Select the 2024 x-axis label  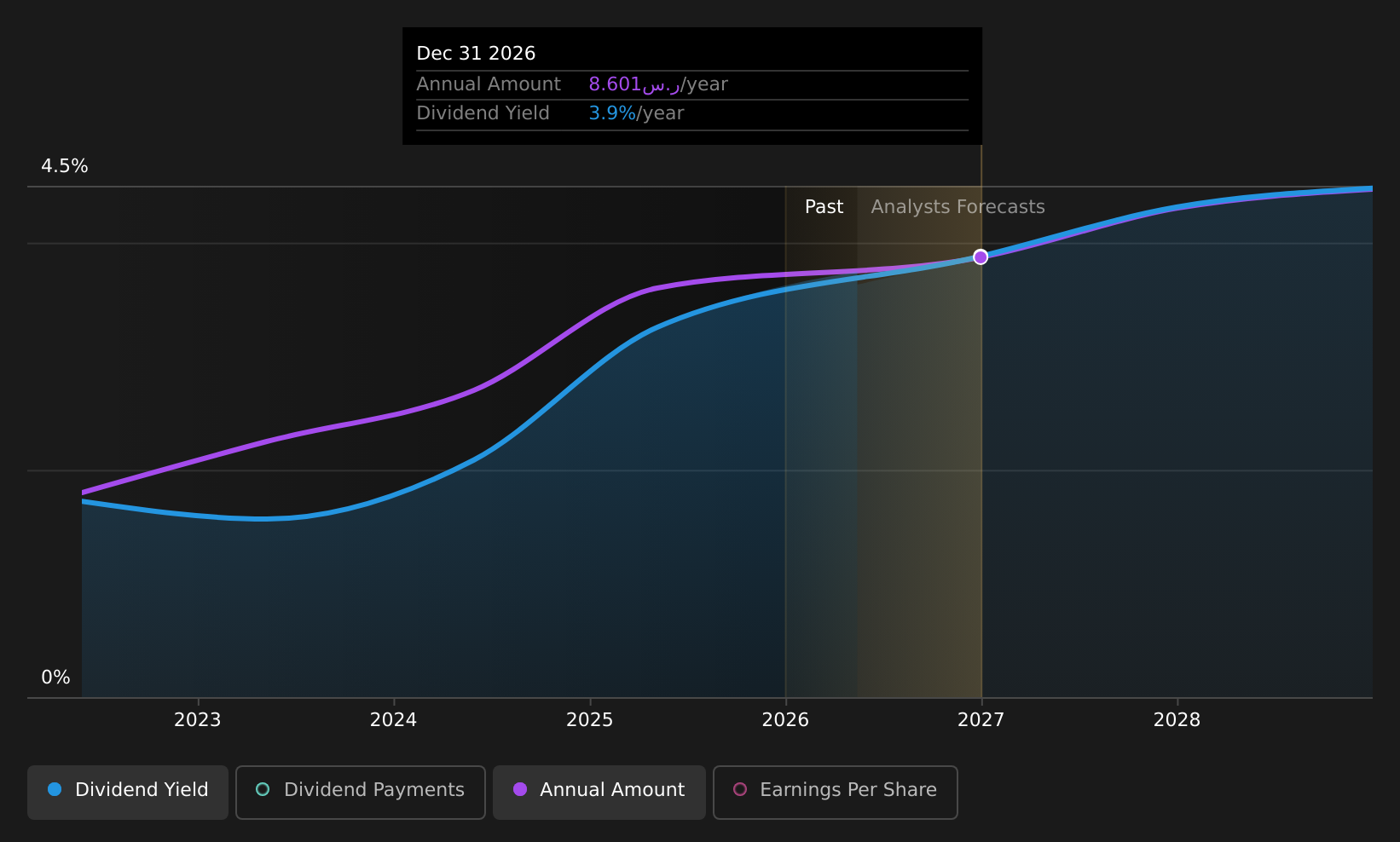393,720
